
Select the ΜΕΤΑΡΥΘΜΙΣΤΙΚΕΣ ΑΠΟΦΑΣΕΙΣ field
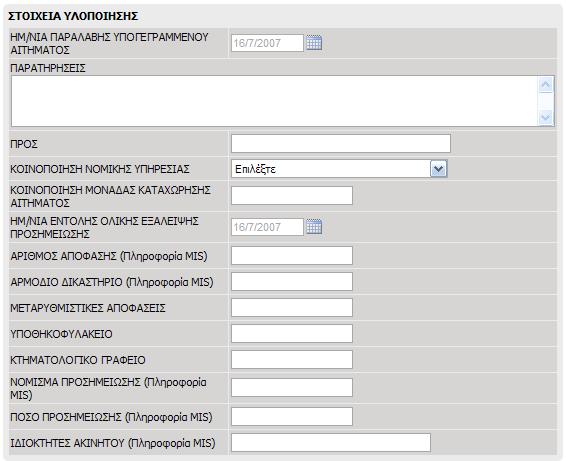tap(292, 308)
